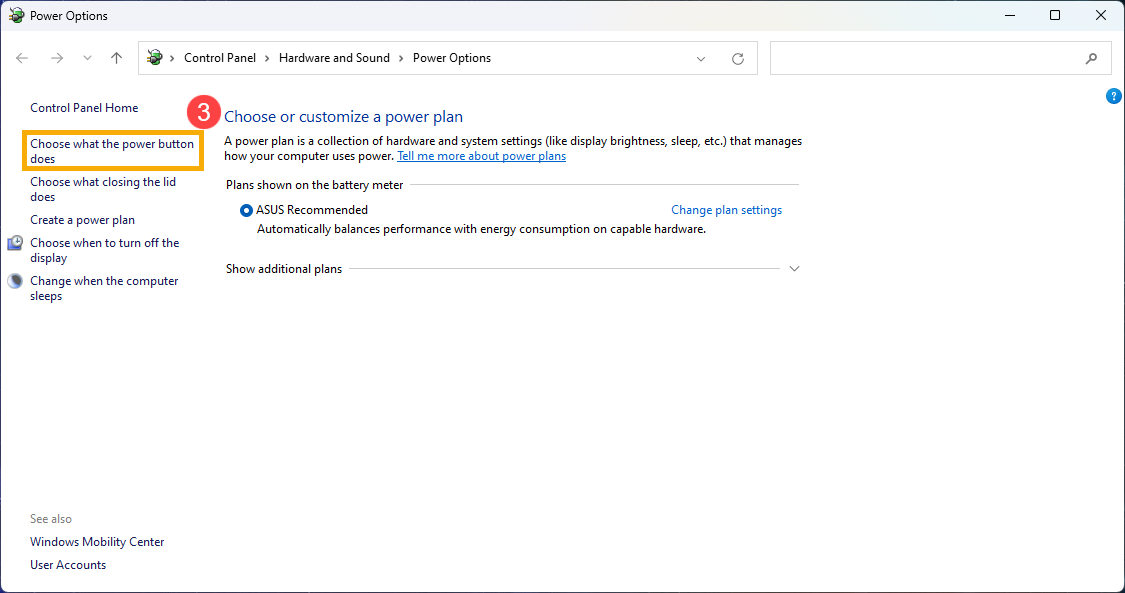Screen dimensions: 1125x593
Task: Click the refresh address bar icon
Action: click(738, 58)
